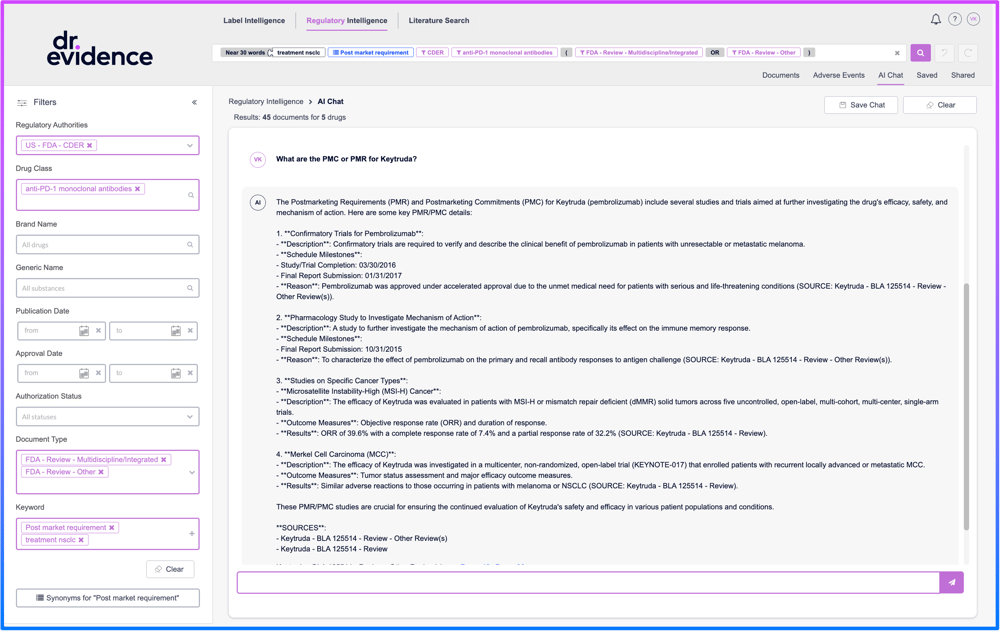Remove the treatment nsclc keyword tag
This screenshot has width=1000, height=631.
pyautogui.click(x=81, y=540)
